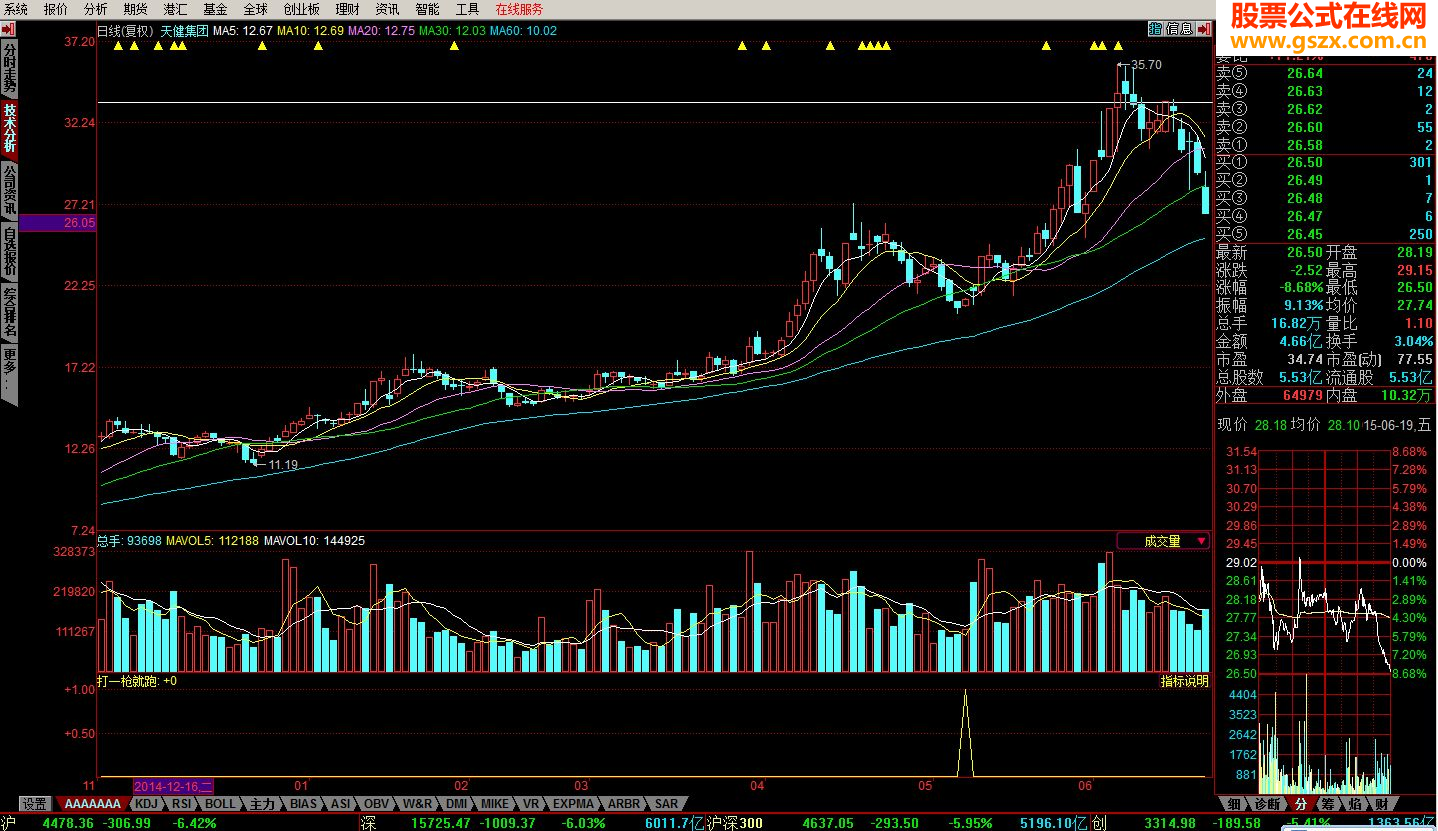Switch to the KDJ indicator tab
Viewport: 1438px width, 831px height.
click(x=146, y=804)
